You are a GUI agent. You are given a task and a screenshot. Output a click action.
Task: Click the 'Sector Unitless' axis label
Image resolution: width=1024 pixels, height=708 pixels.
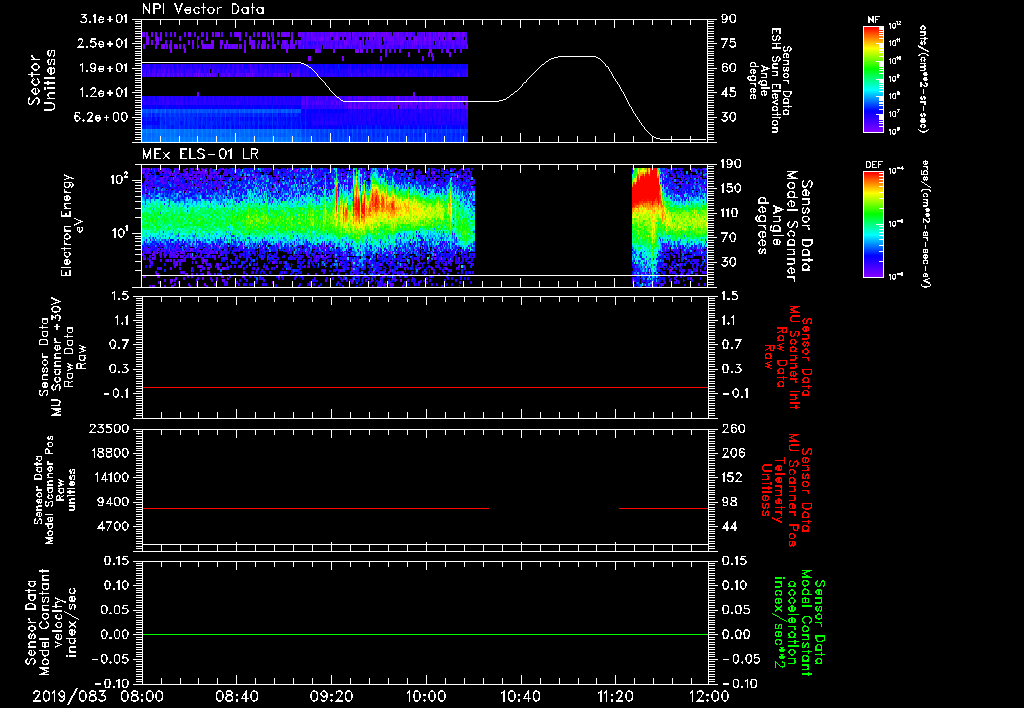point(42,80)
